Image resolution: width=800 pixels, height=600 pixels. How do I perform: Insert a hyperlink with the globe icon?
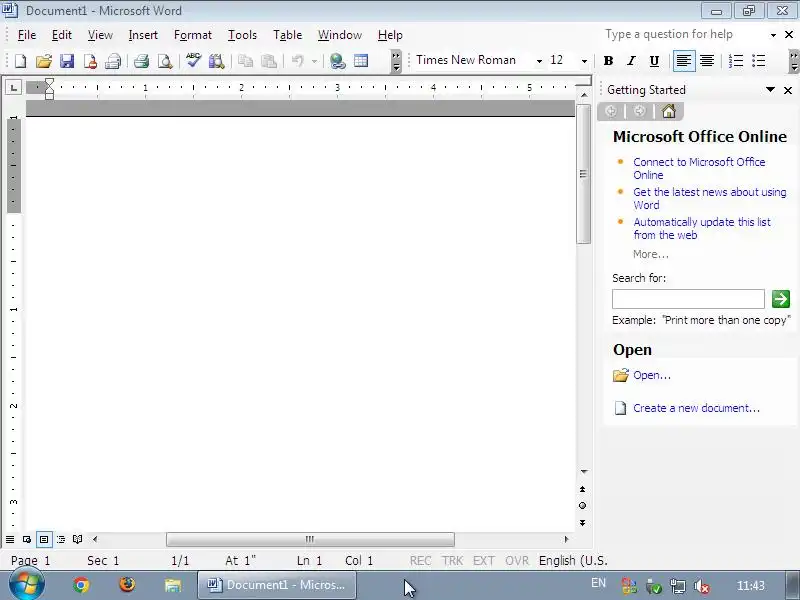pos(337,61)
